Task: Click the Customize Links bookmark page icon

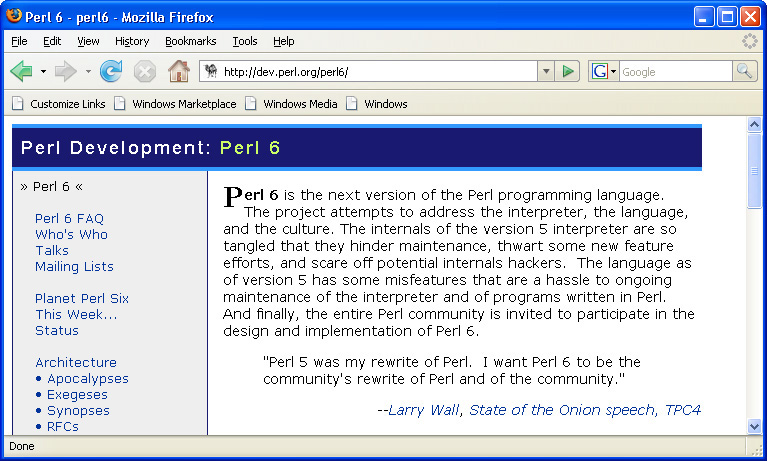Action: pyautogui.click(x=18, y=104)
